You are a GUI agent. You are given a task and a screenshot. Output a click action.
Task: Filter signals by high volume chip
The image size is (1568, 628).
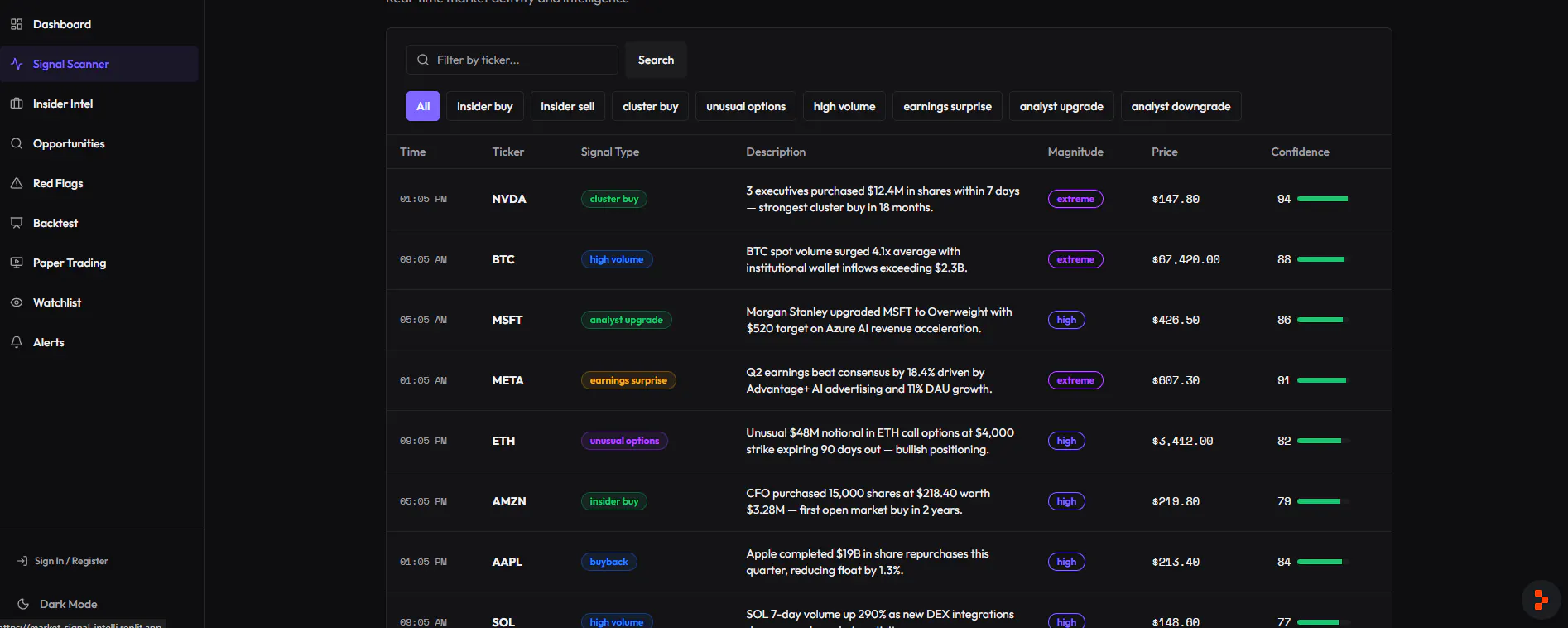pos(844,106)
